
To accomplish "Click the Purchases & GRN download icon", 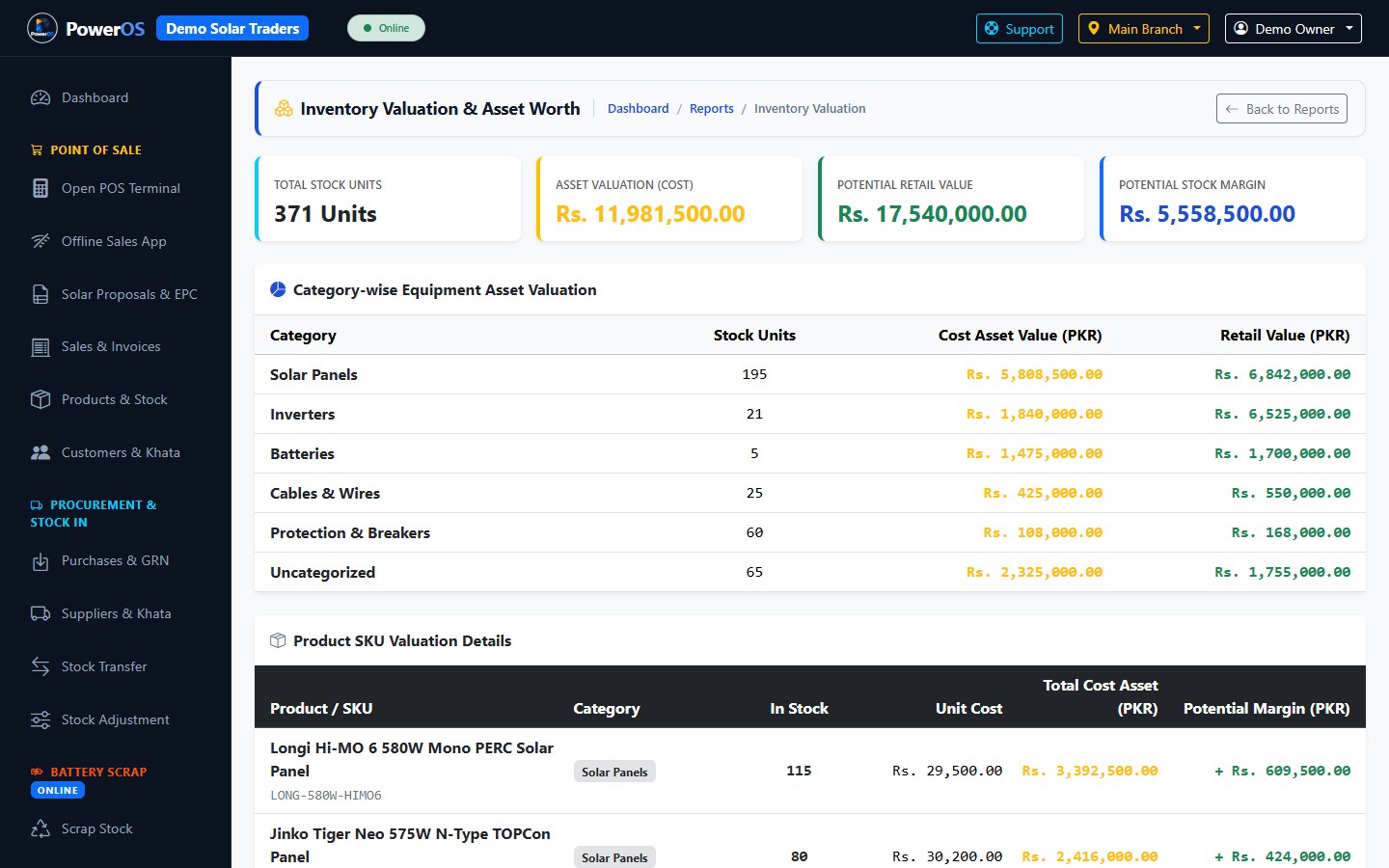I will [41, 561].
